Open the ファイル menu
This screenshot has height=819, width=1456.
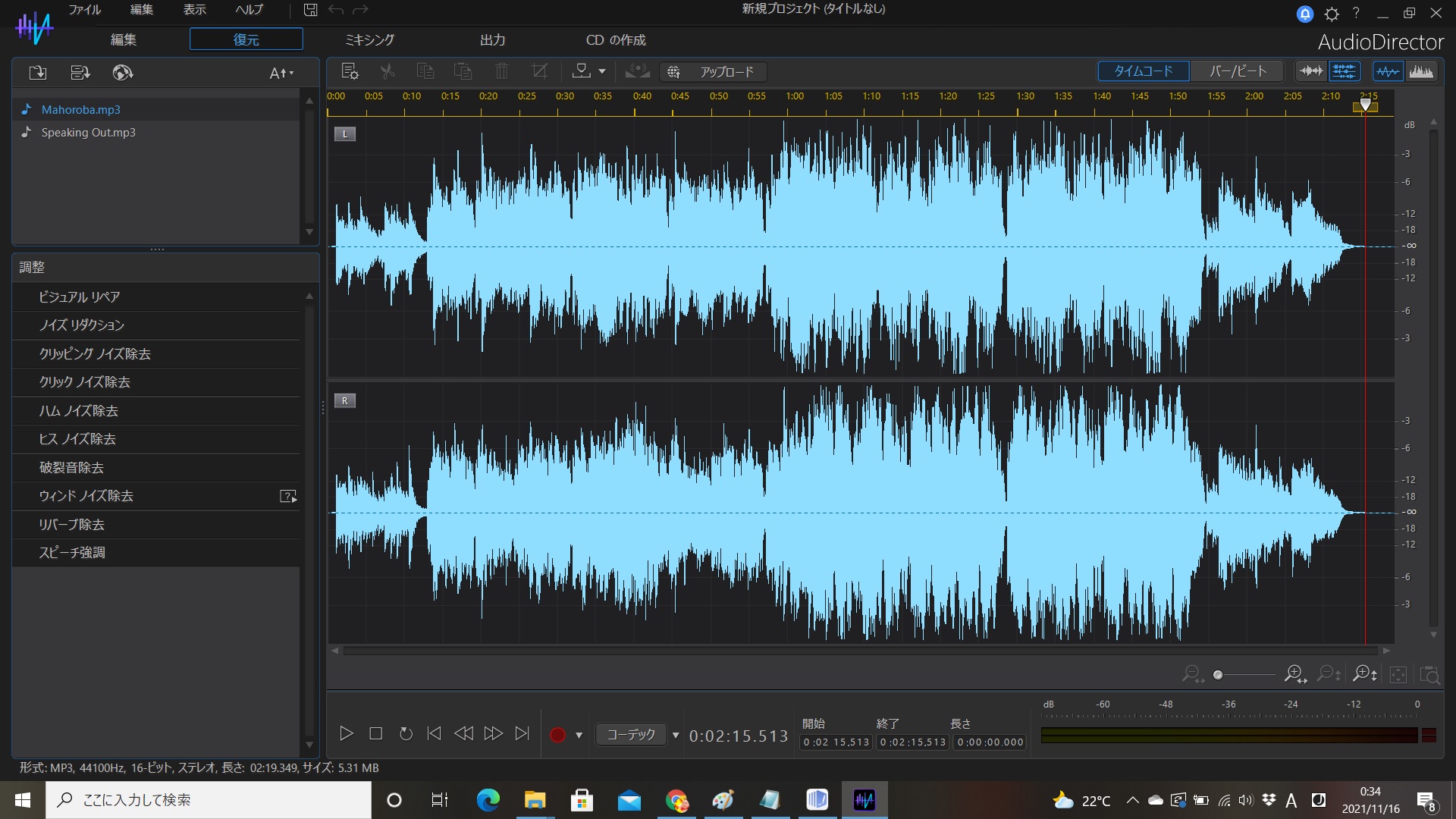click(84, 10)
